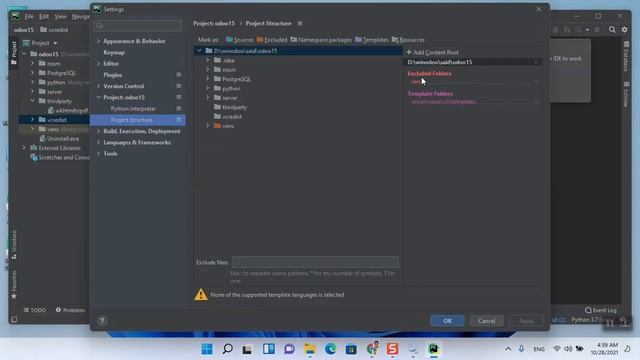Click the Exclude files input field

point(315,262)
